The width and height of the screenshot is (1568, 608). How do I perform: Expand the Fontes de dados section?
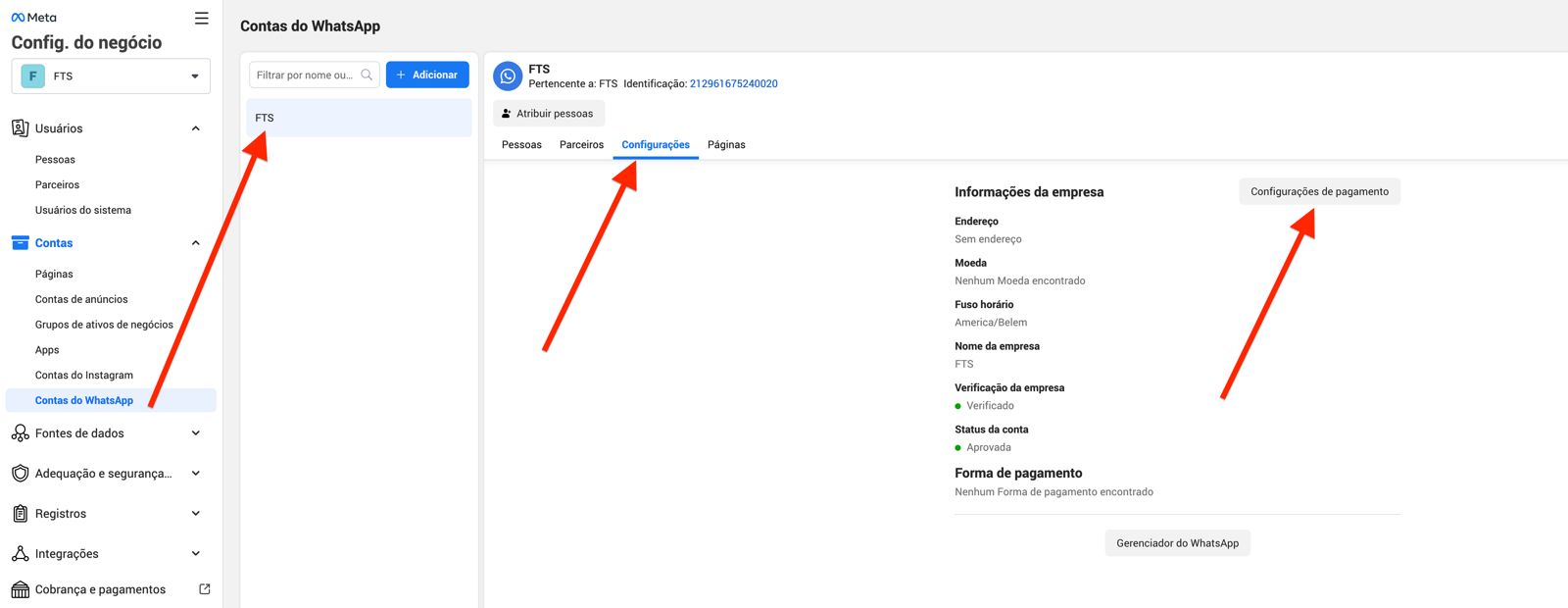click(195, 433)
